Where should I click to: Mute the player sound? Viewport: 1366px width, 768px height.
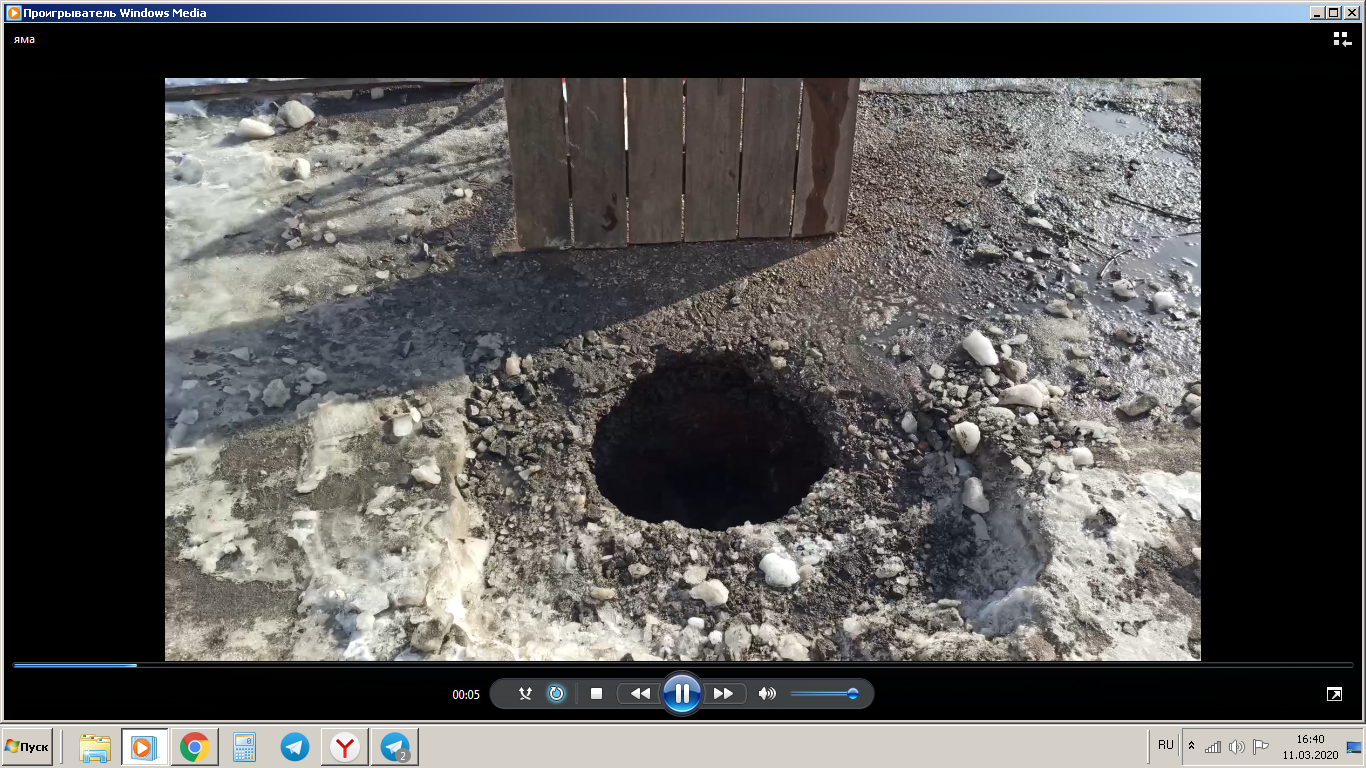767,693
